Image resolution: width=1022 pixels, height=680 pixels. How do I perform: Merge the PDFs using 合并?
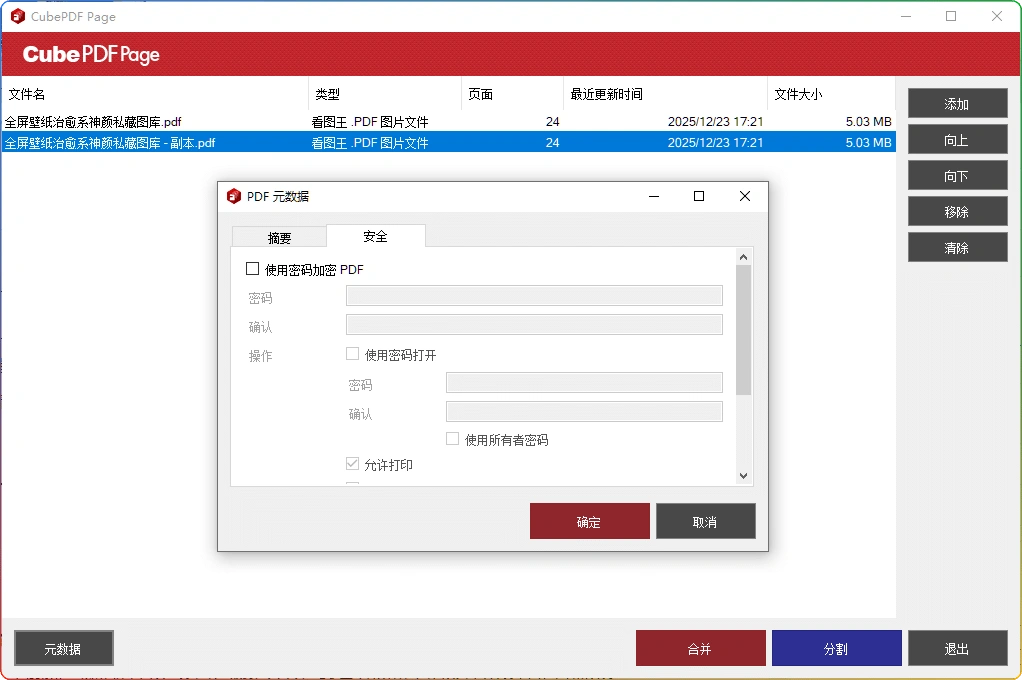tap(700, 648)
